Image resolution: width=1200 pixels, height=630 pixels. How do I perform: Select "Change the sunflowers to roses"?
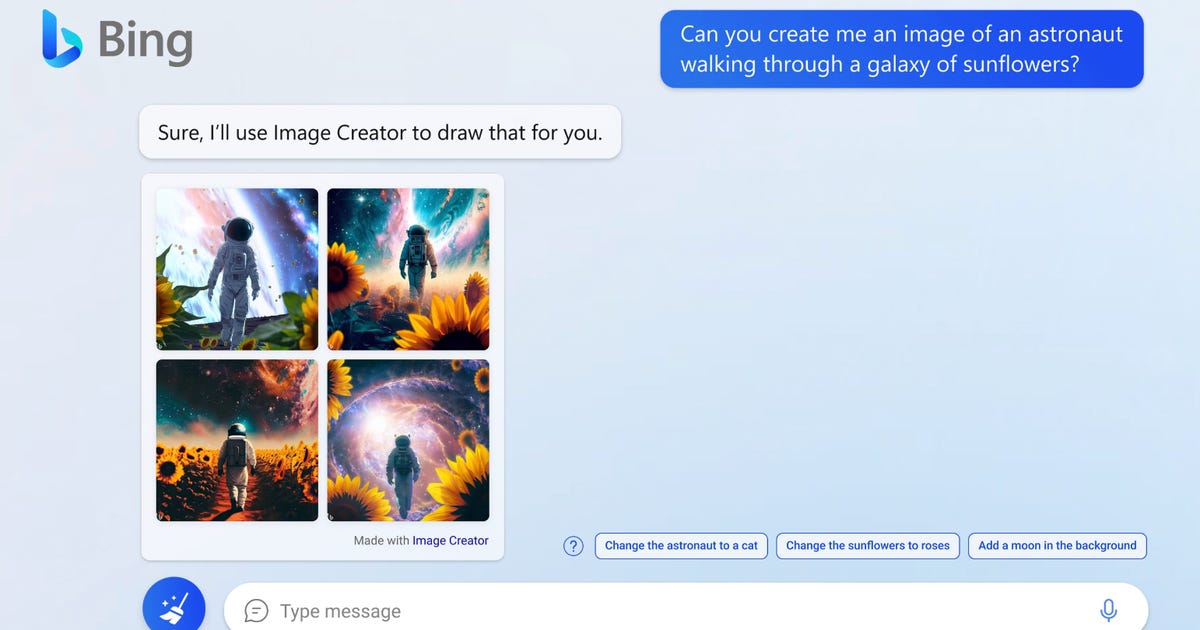click(x=868, y=546)
